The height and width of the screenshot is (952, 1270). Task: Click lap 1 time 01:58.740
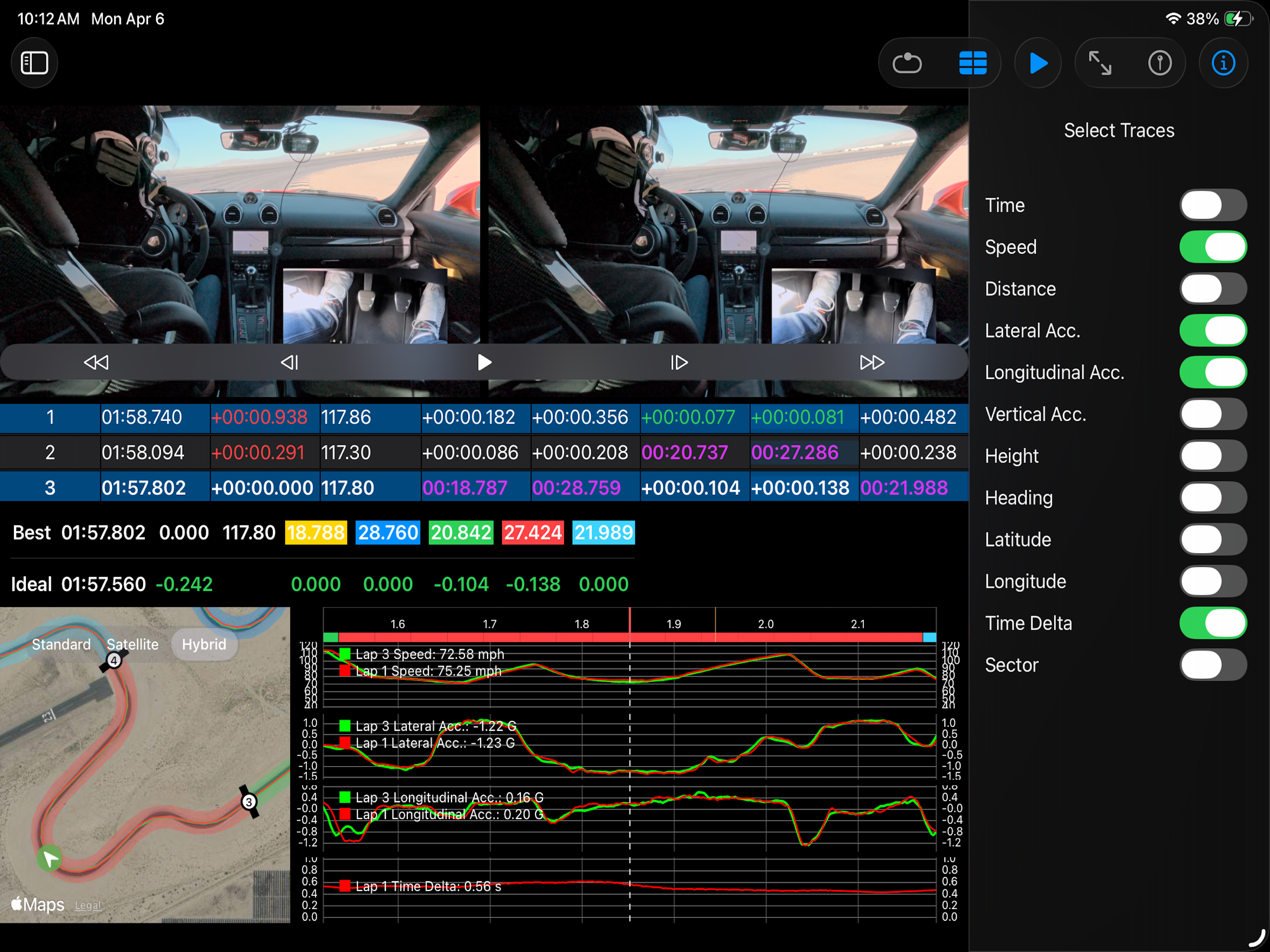click(142, 417)
